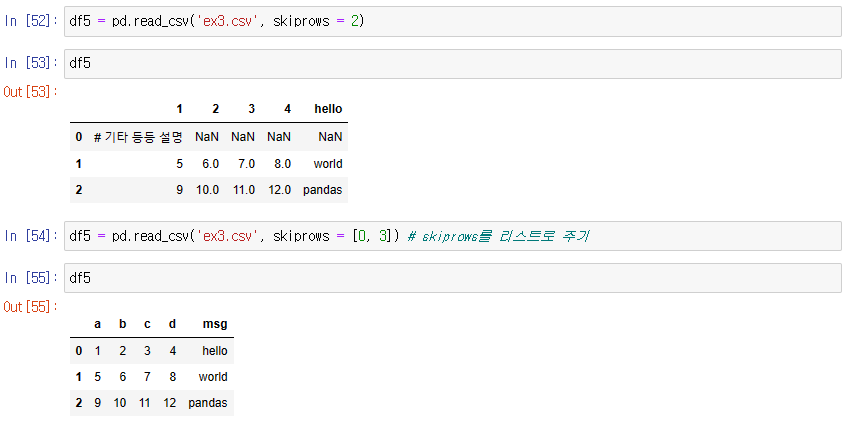Click the In [54] skiprows list code cell
847x425 pixels.
tap(453, 236)
